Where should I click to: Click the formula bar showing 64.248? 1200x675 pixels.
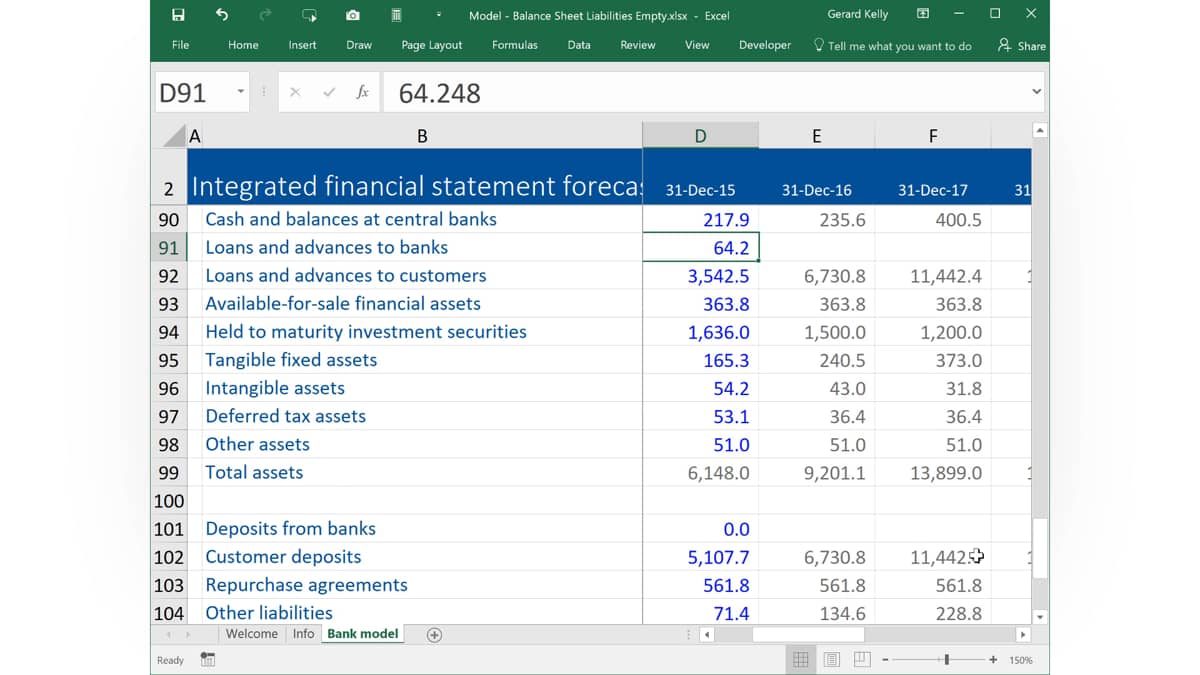click(704, 92)
